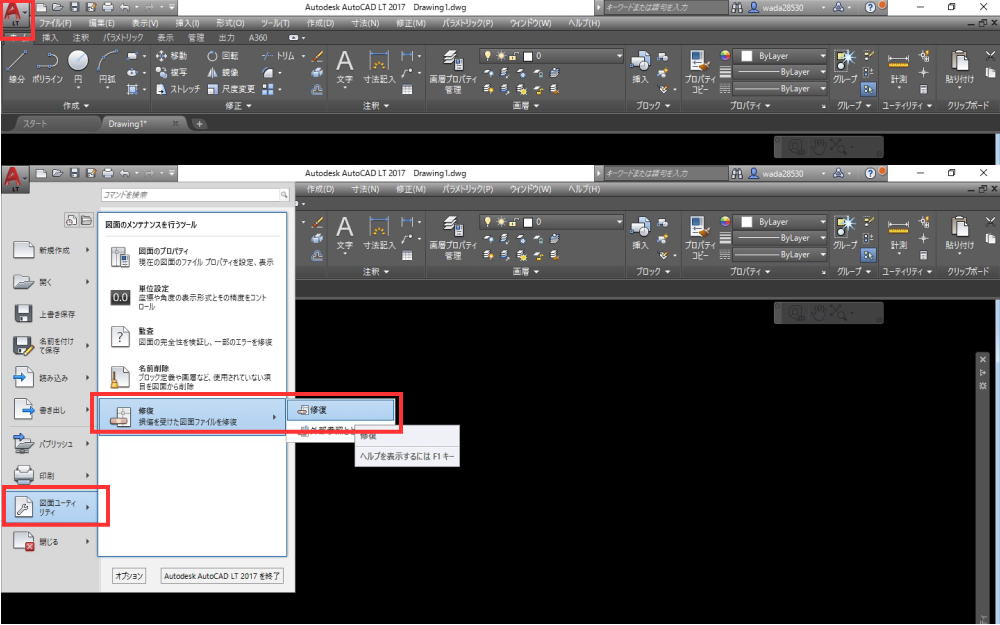The image size is (1000, 625).
Task: Click the help question mark icon in the top window
Action: [x=871, y=8]
